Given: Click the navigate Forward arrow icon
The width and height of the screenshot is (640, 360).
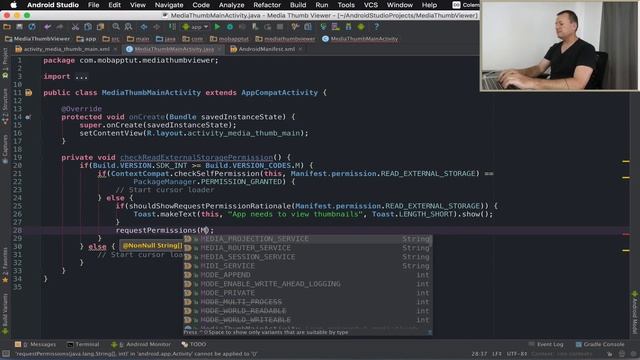Looking at the screenshot, I should [156, 27].
